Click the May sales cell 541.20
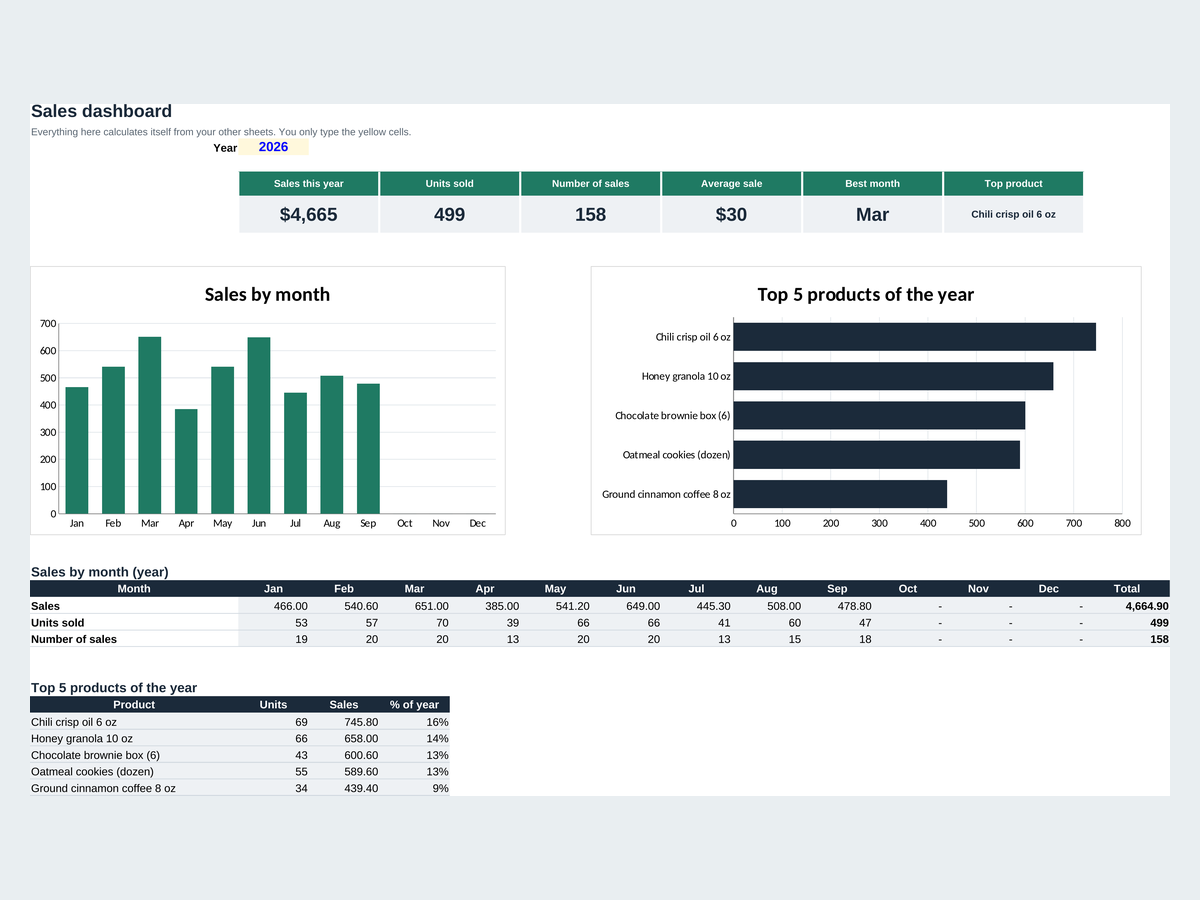 pos(555,606)
